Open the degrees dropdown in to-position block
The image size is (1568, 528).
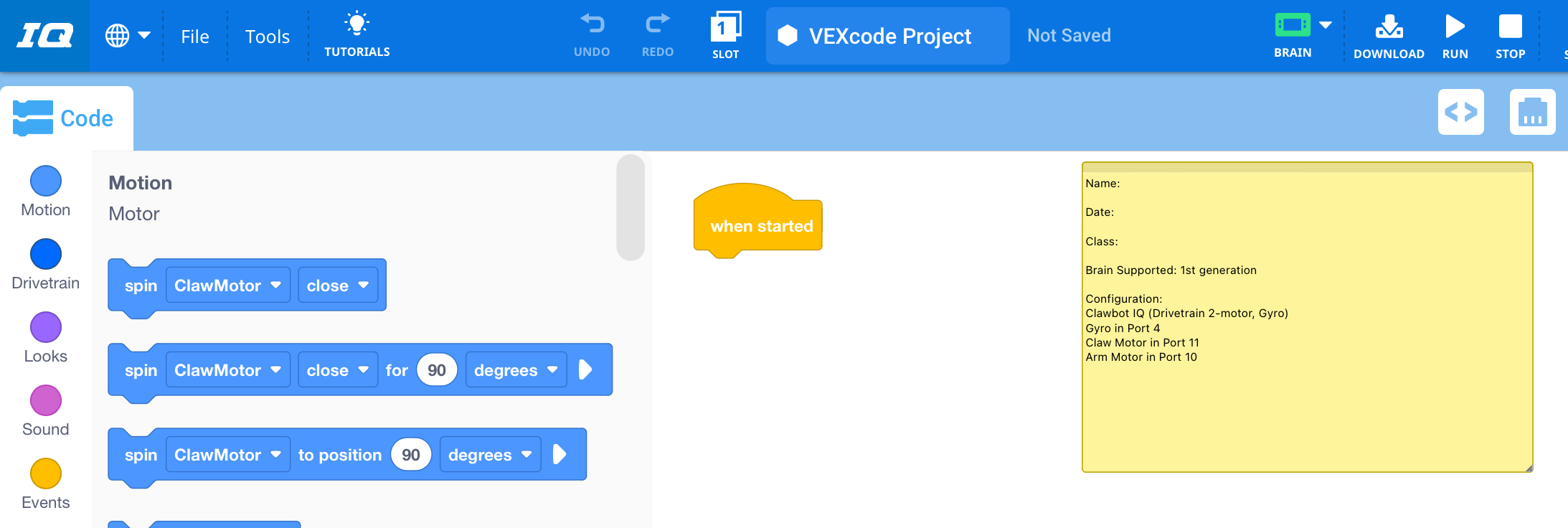click(x=490, y=455)
